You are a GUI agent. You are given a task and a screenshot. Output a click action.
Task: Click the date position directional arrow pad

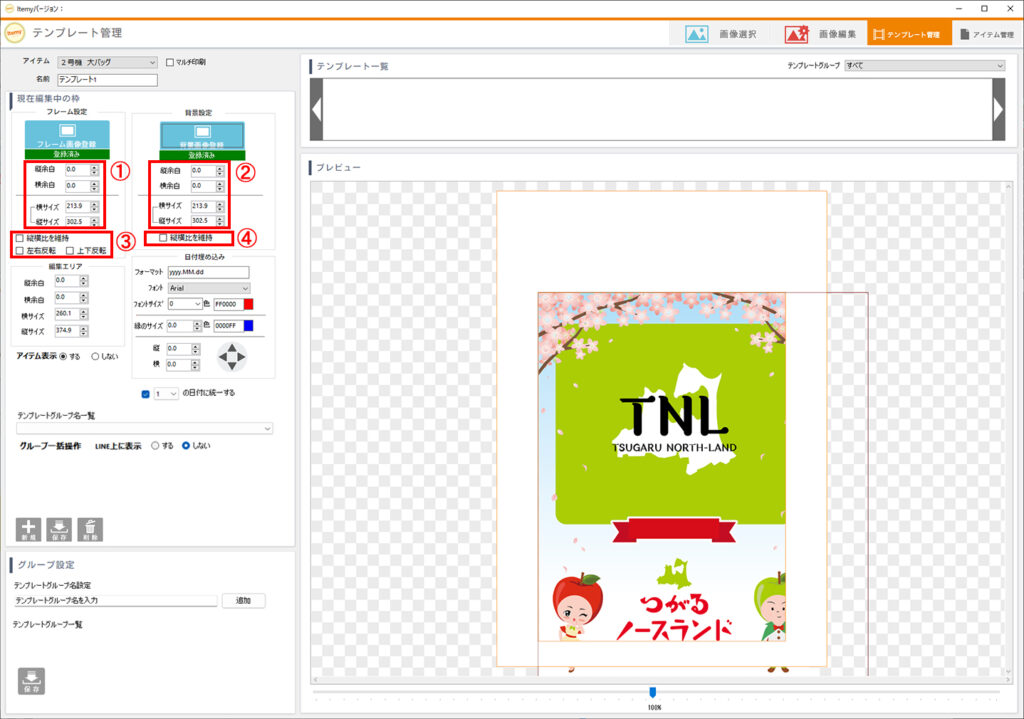[x=232, y=357]
